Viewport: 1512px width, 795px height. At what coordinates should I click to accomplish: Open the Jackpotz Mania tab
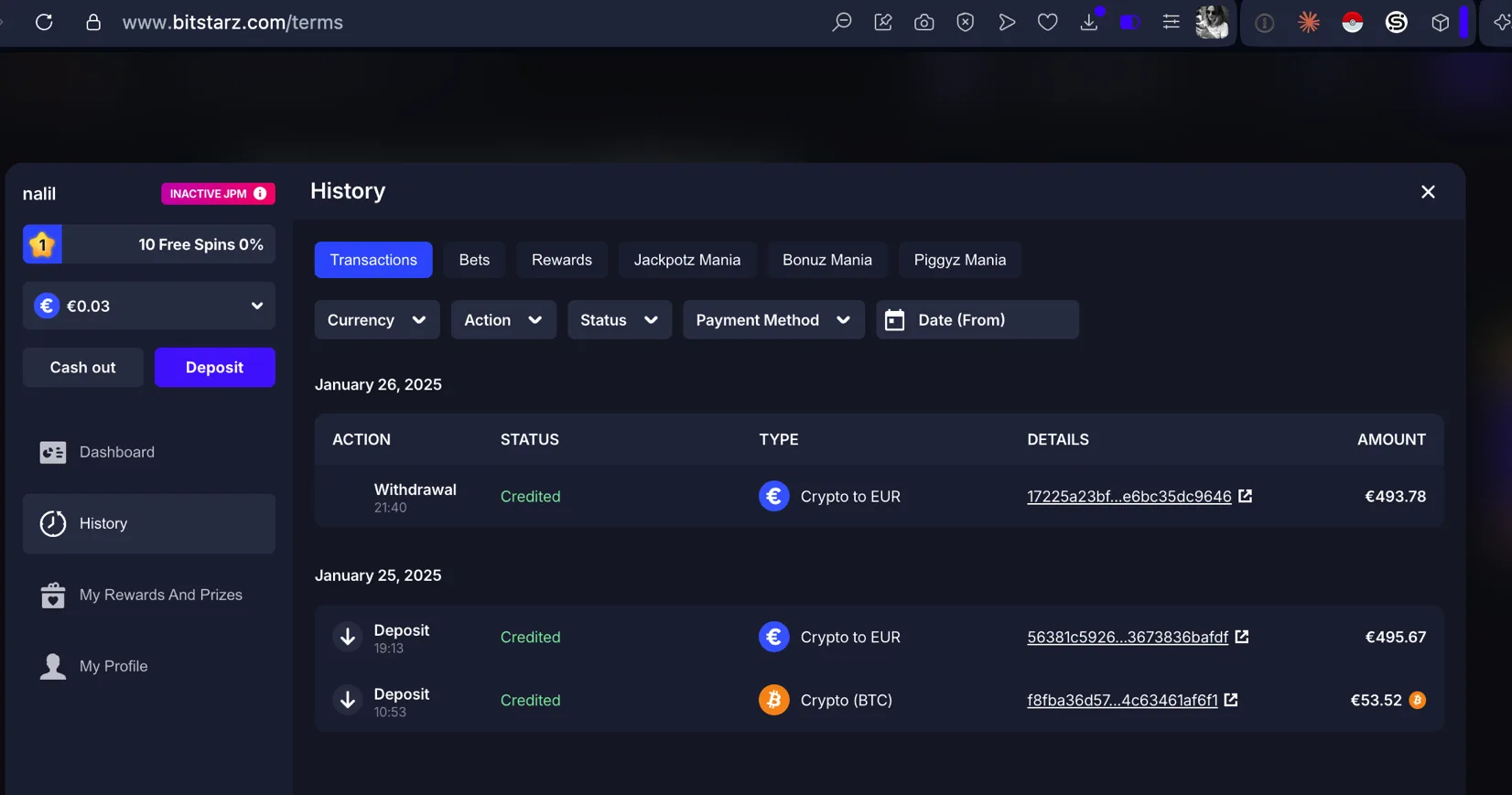point(687,260)
